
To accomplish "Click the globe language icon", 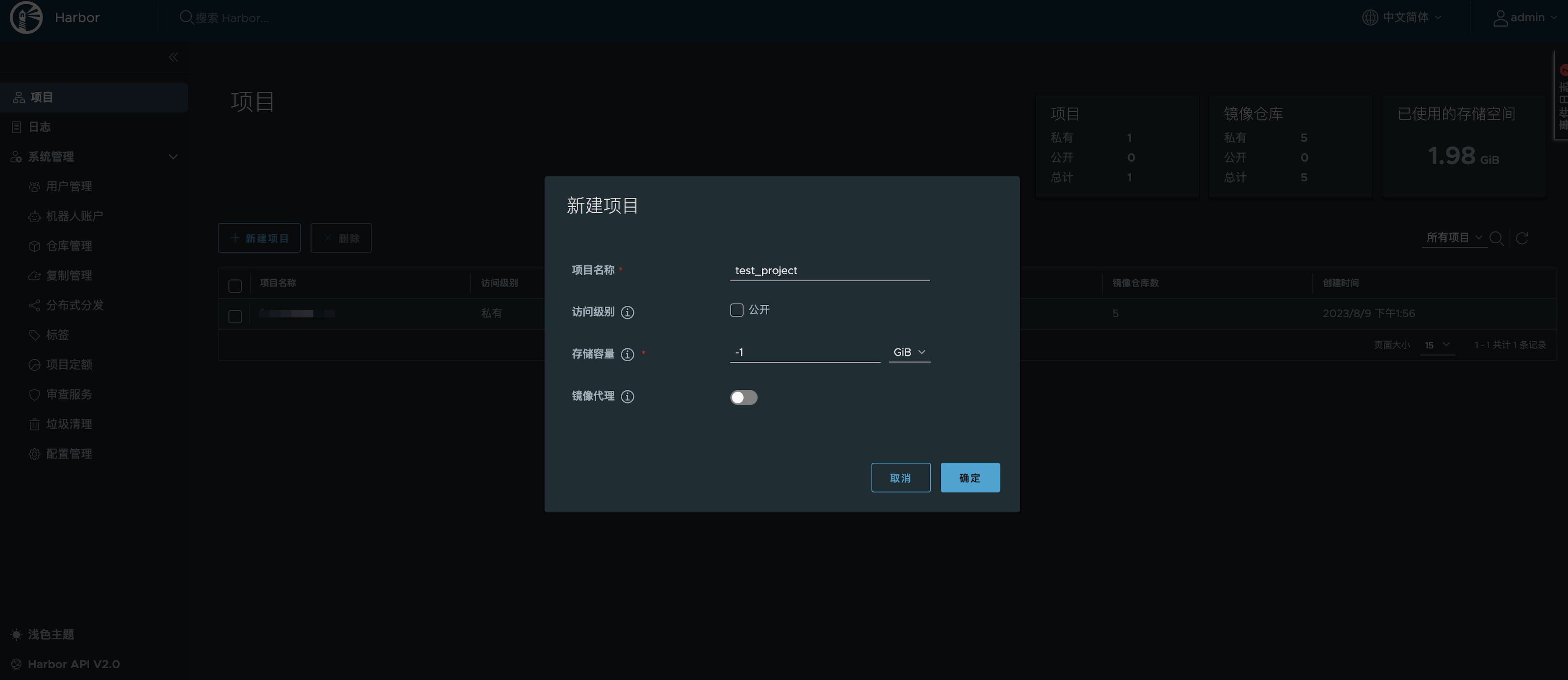I will (1369, 18).
